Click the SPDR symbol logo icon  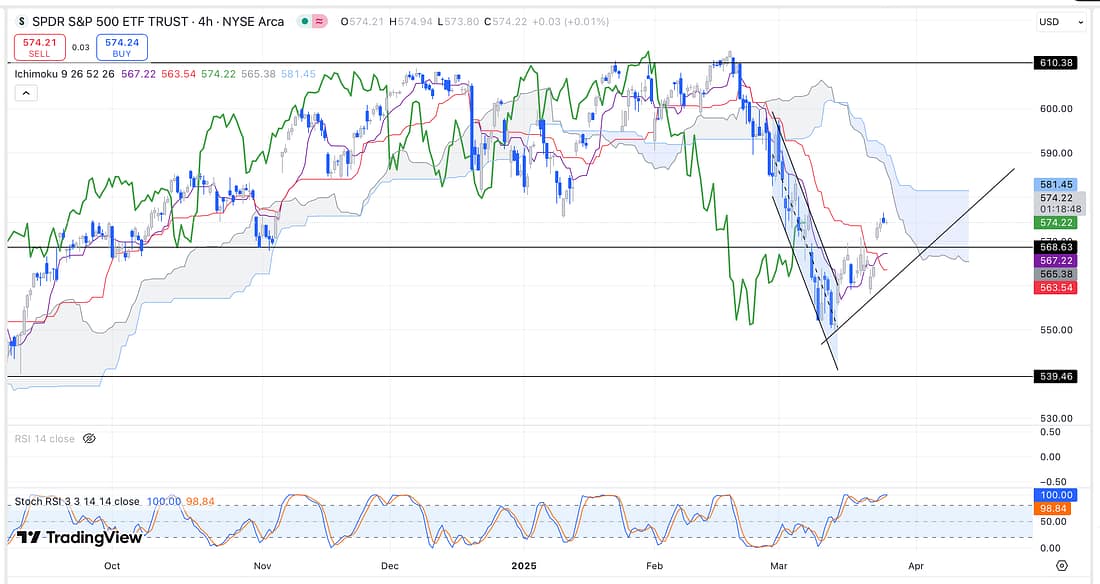22,21
